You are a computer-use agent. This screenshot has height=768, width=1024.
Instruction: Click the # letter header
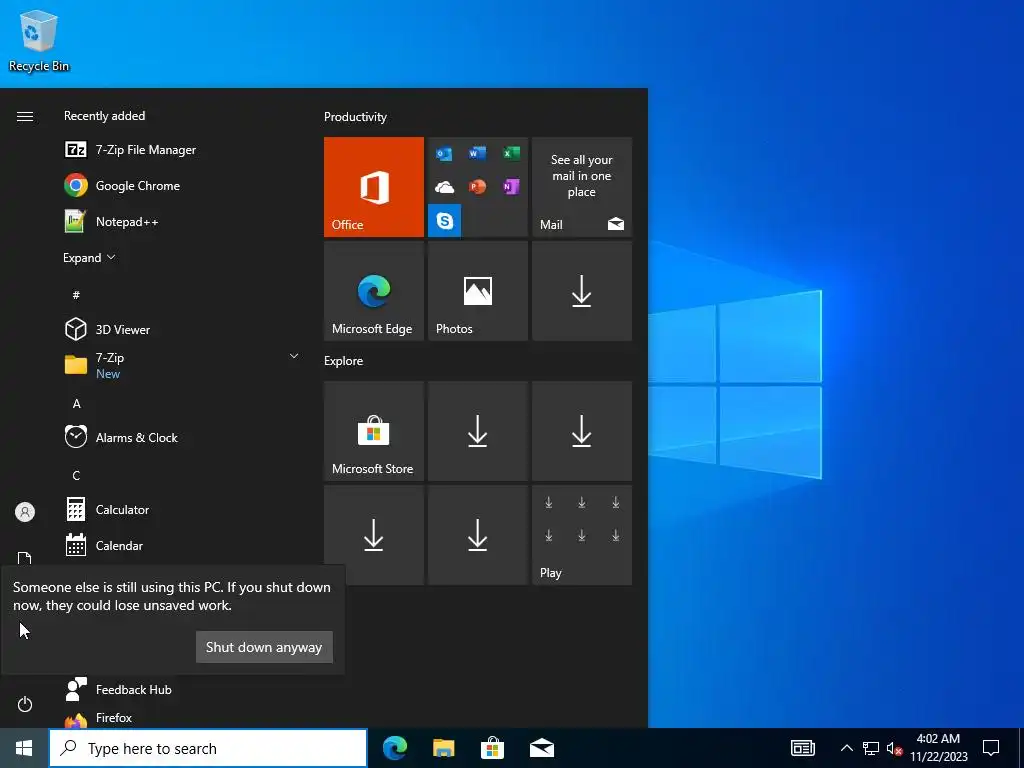click(76, 295)
